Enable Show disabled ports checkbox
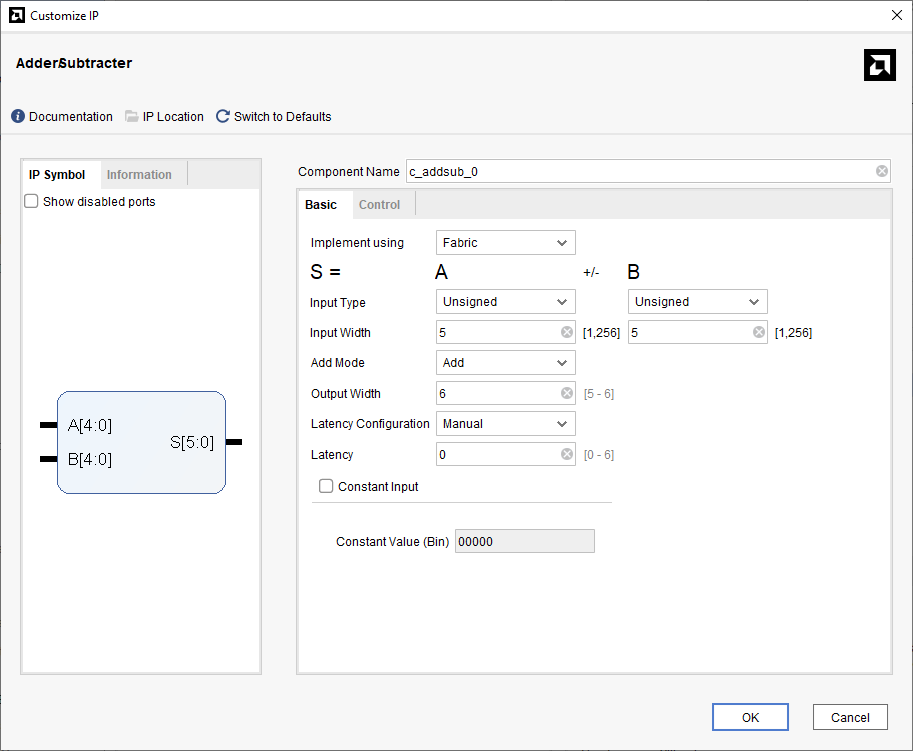 click(31, 202)
